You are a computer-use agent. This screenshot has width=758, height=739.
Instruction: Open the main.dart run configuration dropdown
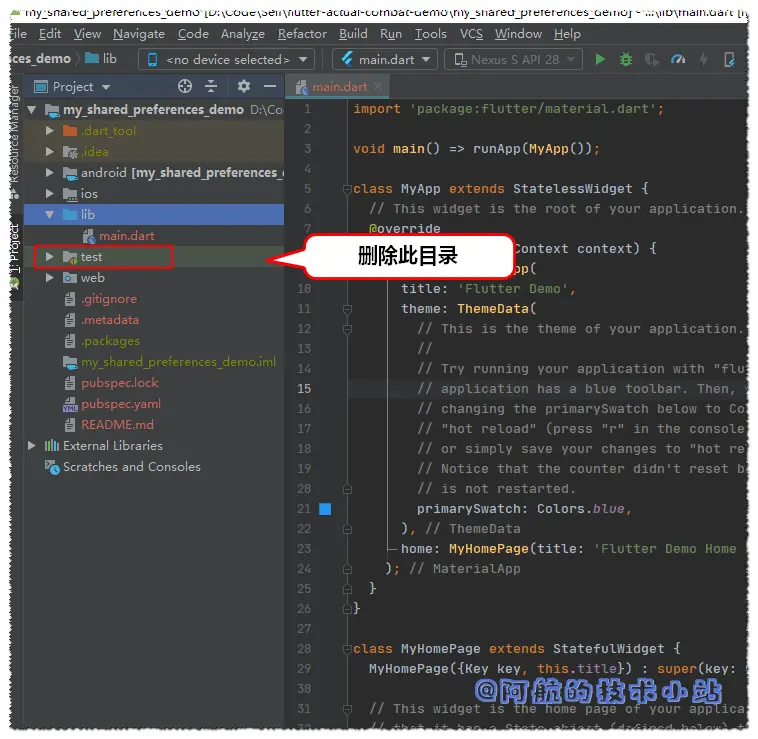tap(385, 59)
